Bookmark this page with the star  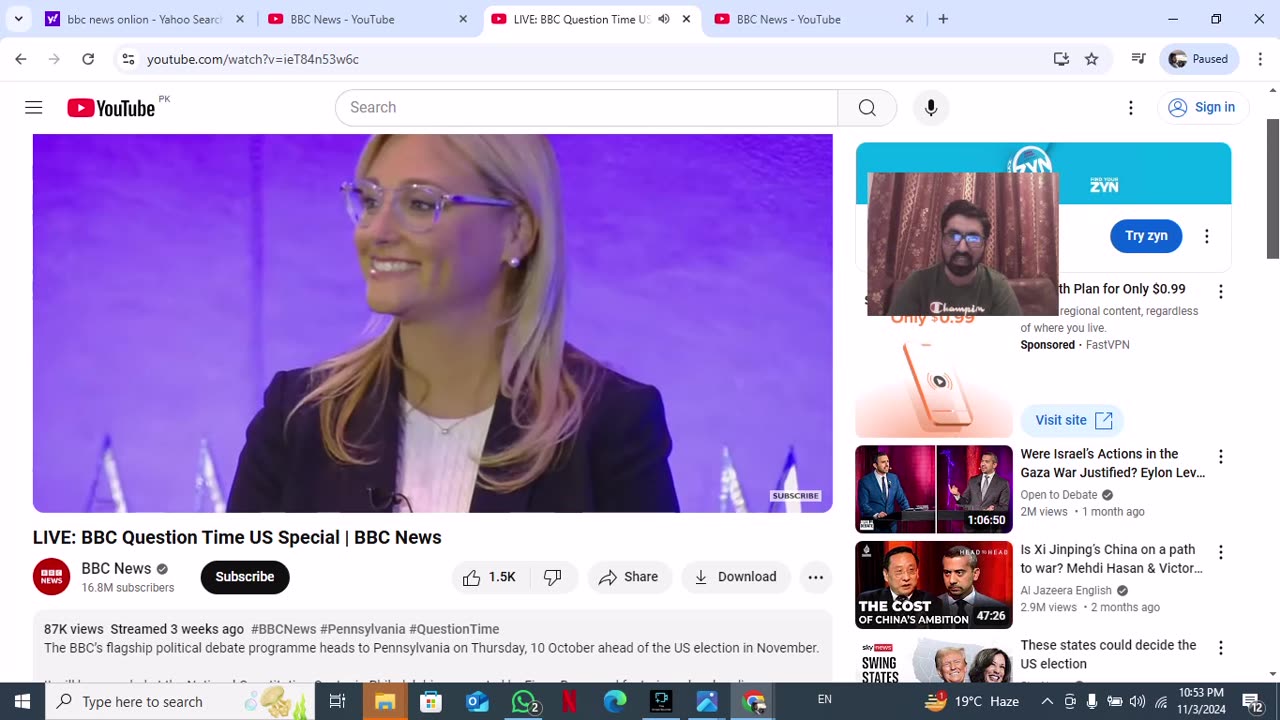(x=1092, y=59)
